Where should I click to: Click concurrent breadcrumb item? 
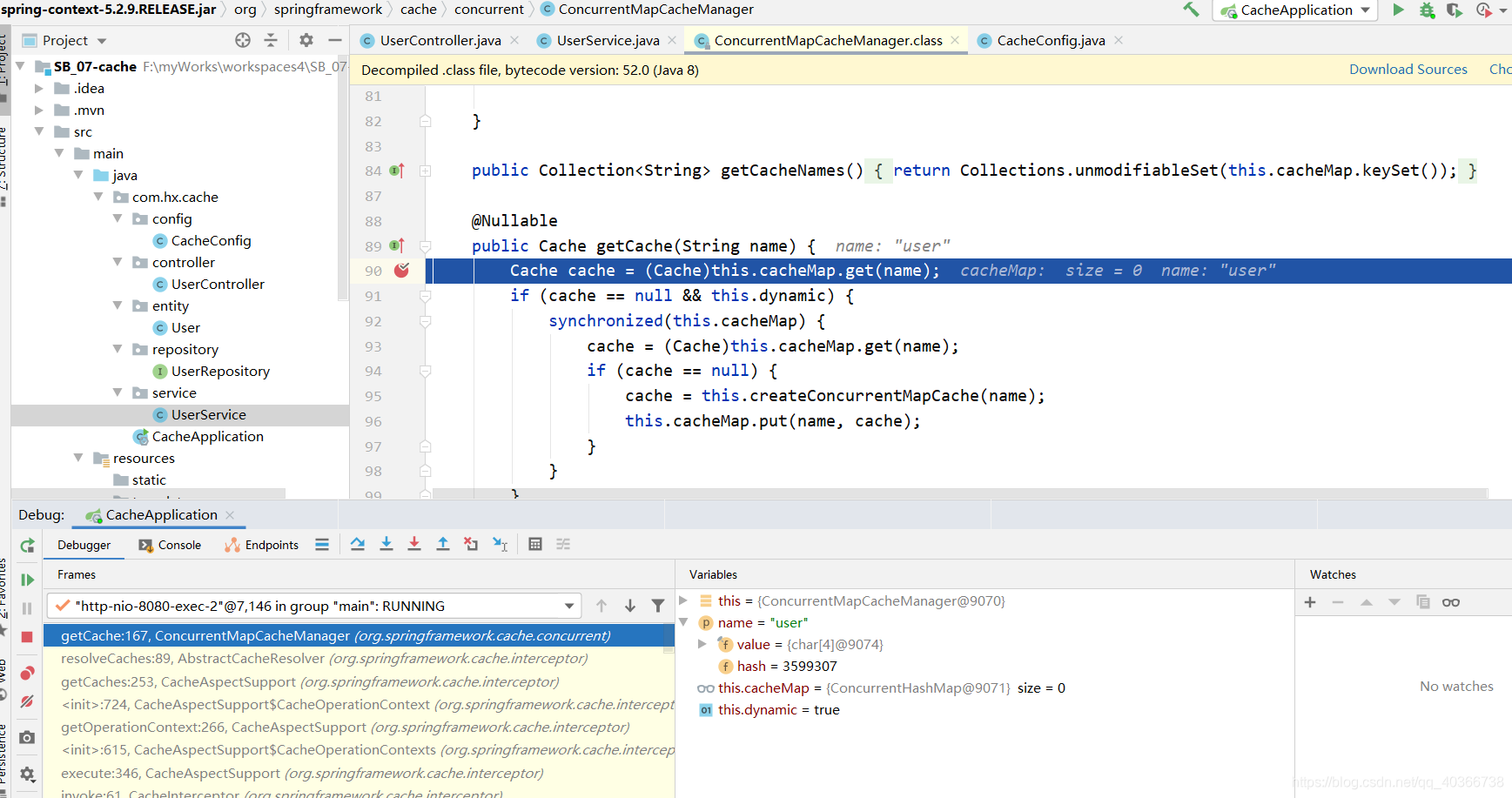(489, 10)
